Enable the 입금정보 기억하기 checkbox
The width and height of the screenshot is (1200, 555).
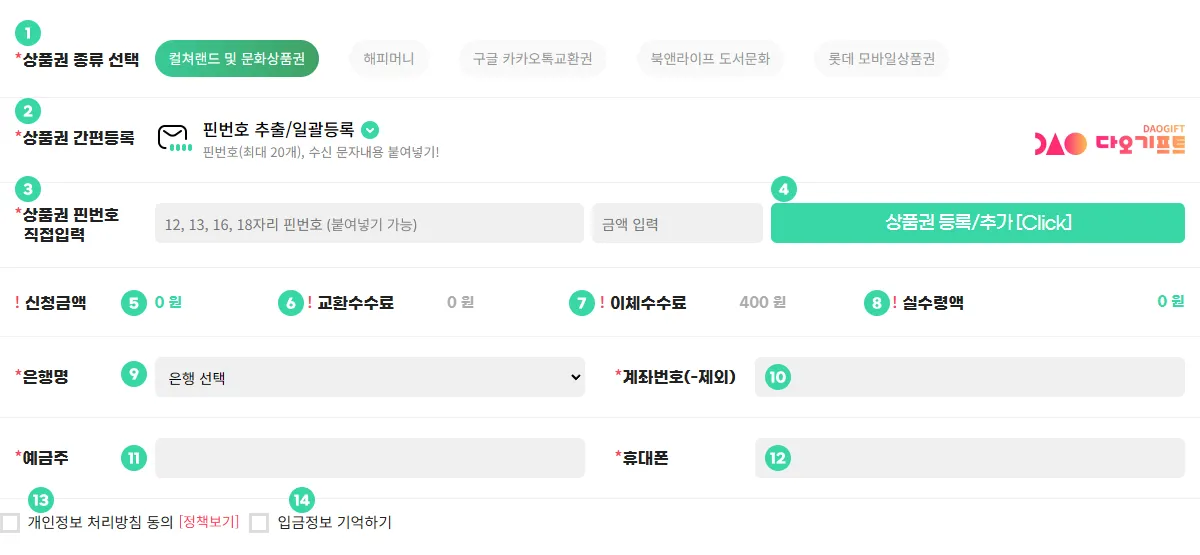(x=259, y=523)
